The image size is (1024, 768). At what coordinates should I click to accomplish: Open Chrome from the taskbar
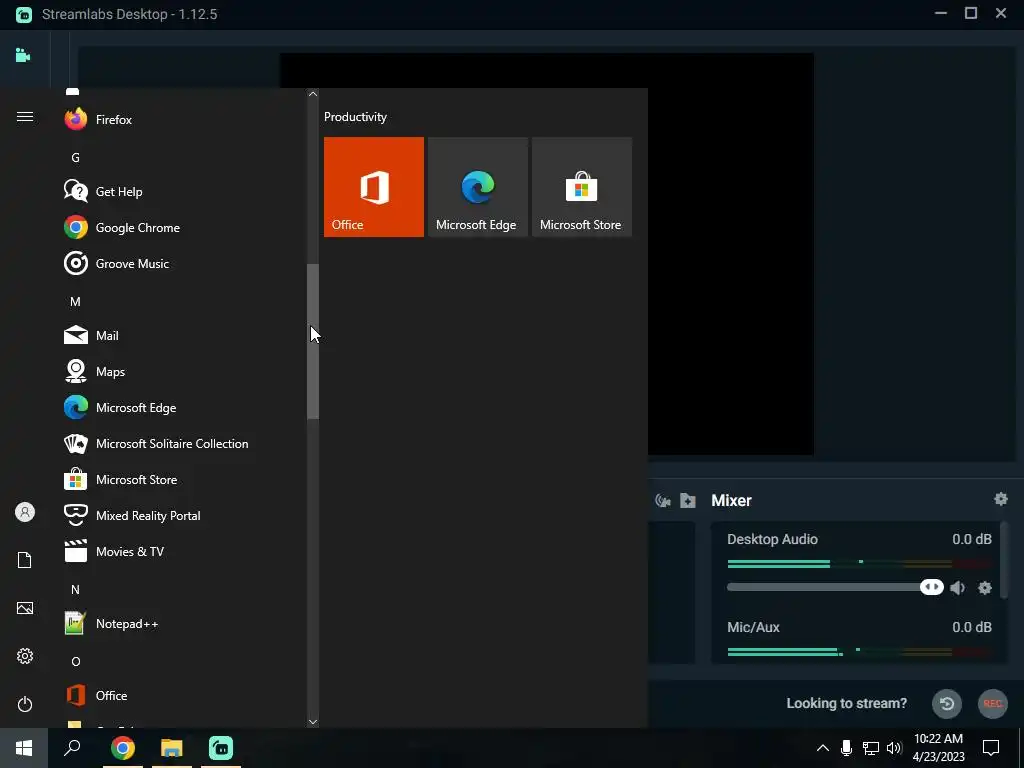(123, 748)
